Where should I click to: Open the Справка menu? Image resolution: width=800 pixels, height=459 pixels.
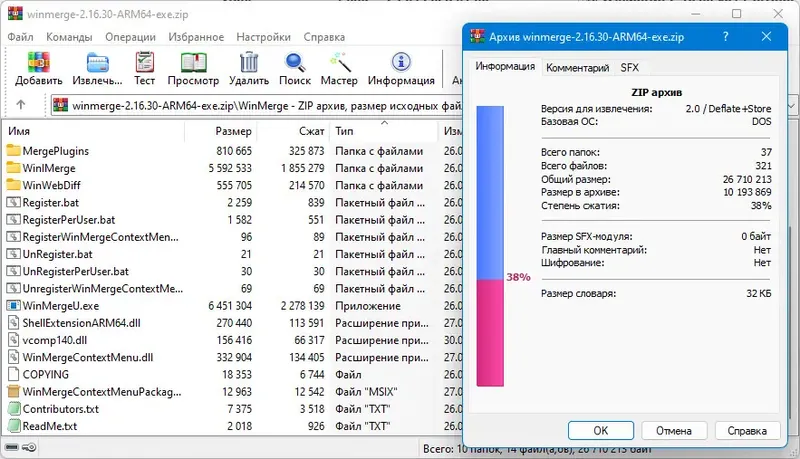tap(324, 37)
